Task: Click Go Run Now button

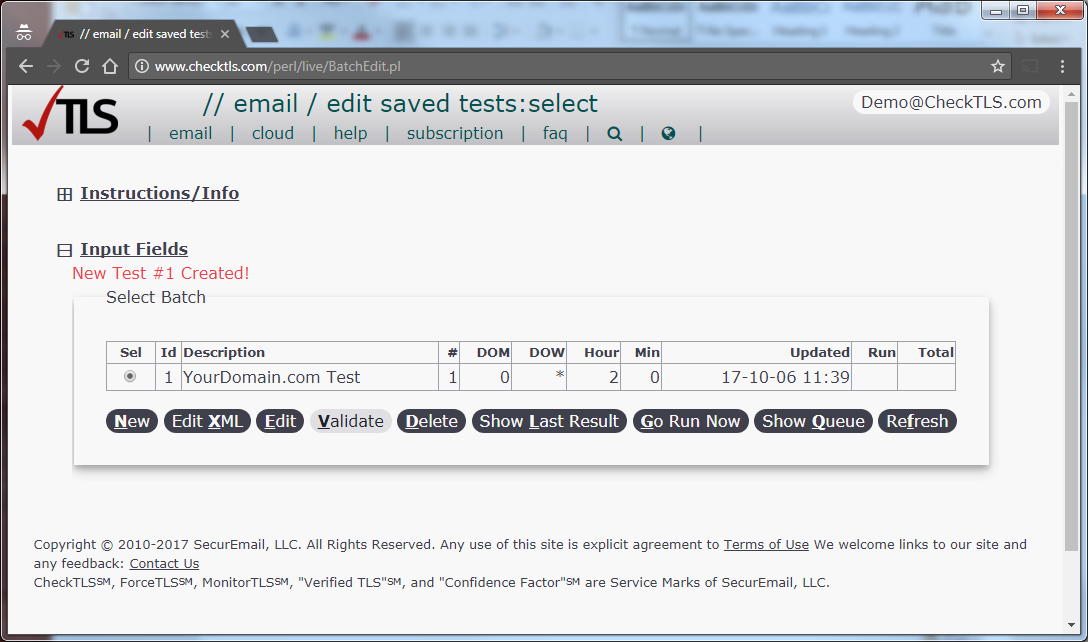Action: click(x=690, y=421)
